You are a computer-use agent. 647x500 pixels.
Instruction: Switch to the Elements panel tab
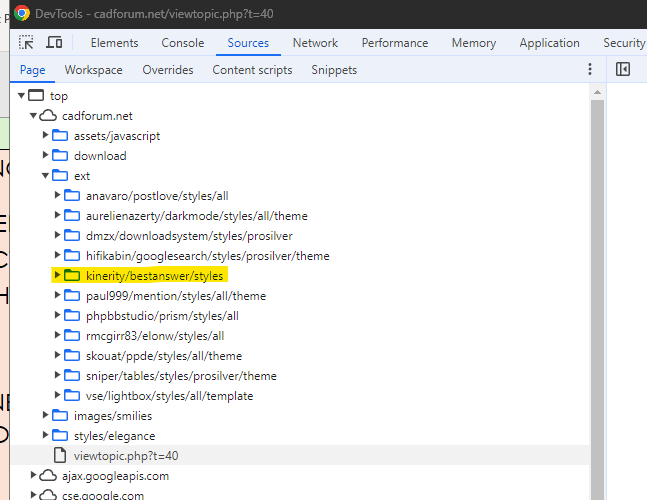click(x=114, y=43)
